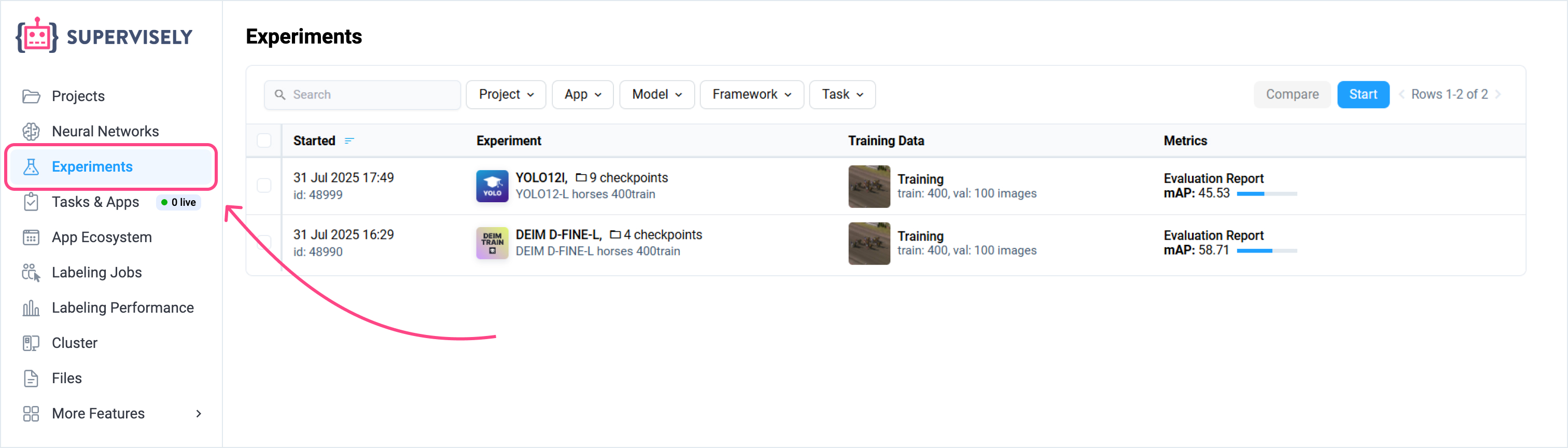Check the DEIM D-FINE-L row checkbox
1568x448 pixels.
[264, 242]
